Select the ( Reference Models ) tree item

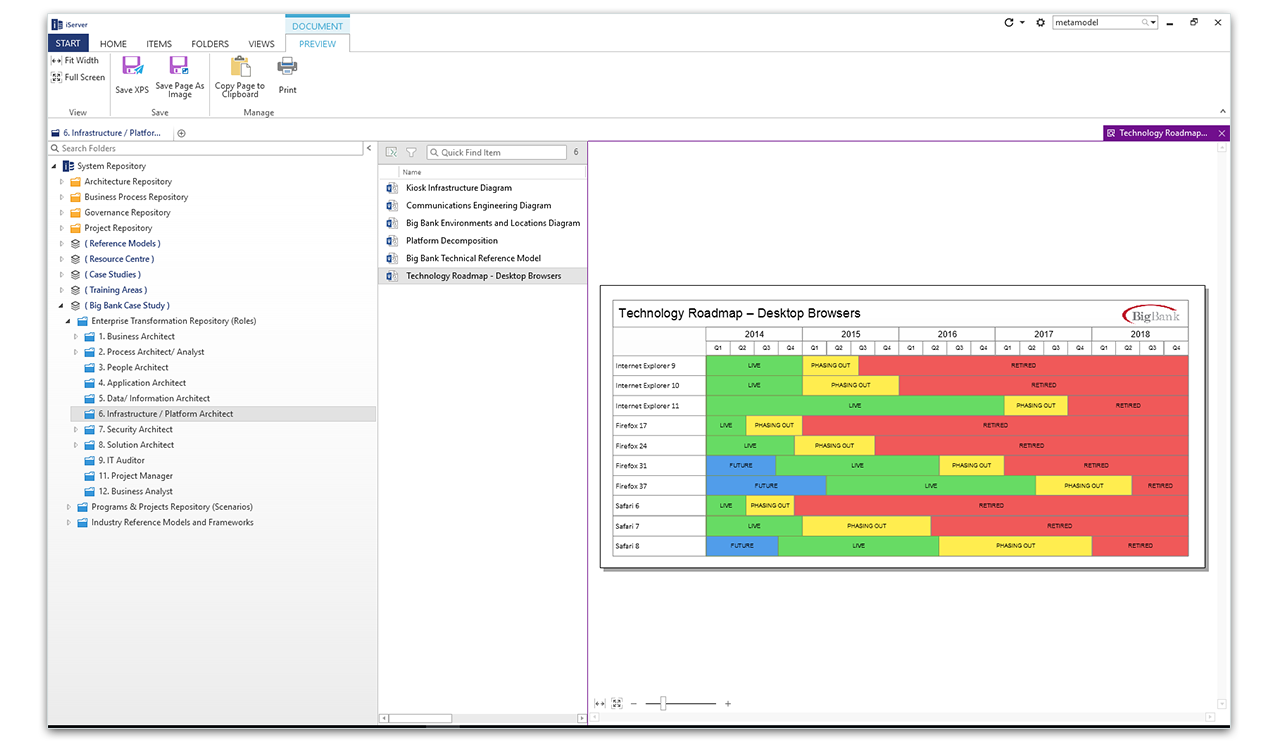click(x=122, y=244)
